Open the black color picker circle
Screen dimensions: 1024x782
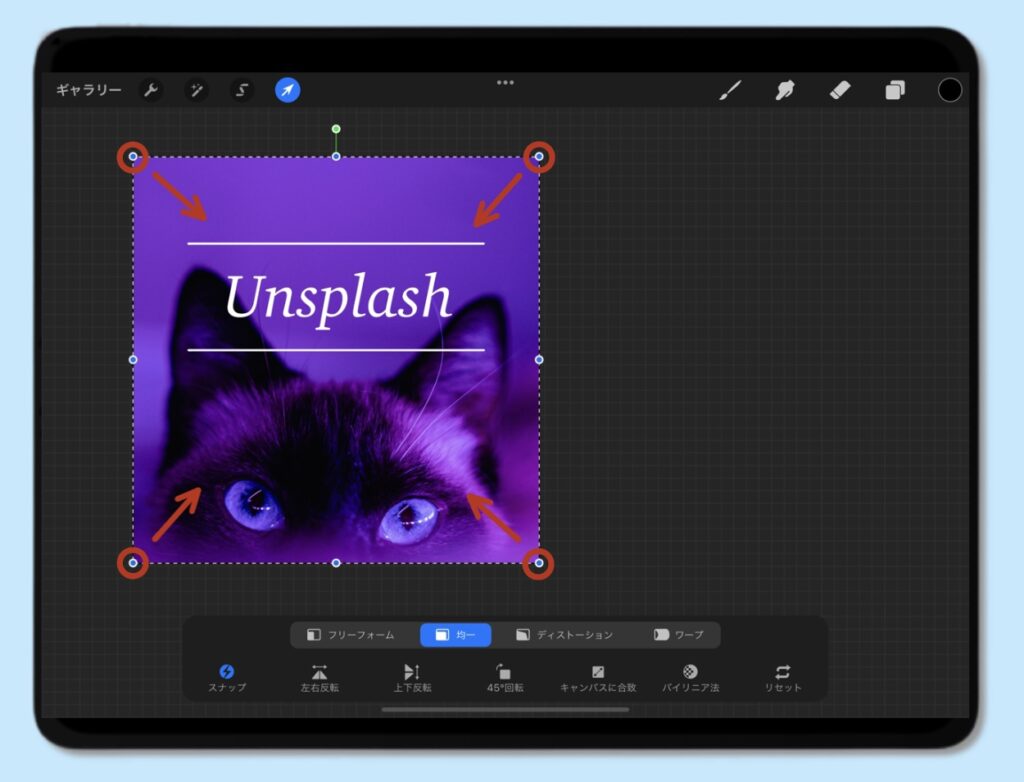point(950,90)
